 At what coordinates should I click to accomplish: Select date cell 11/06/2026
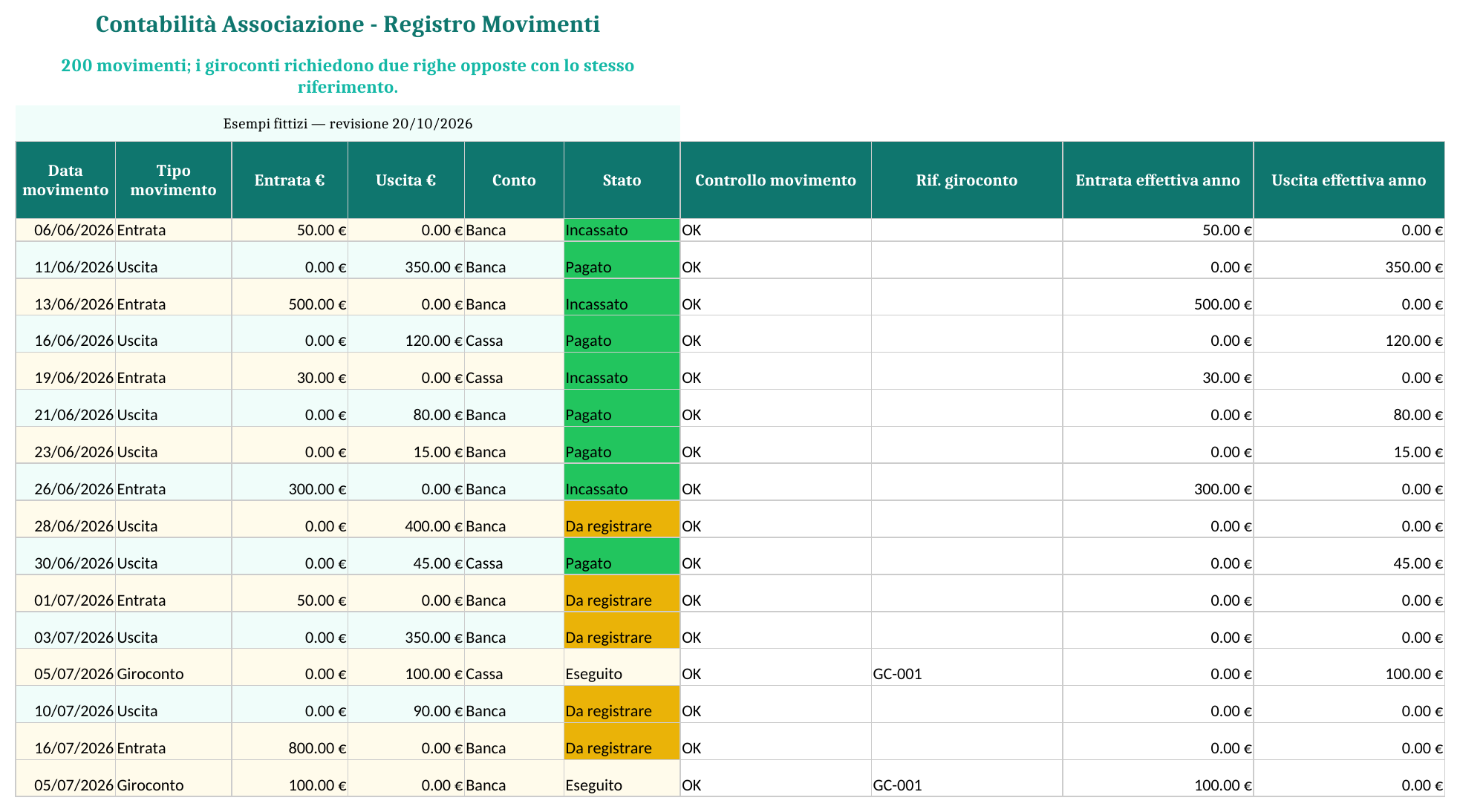coord(65,261)
